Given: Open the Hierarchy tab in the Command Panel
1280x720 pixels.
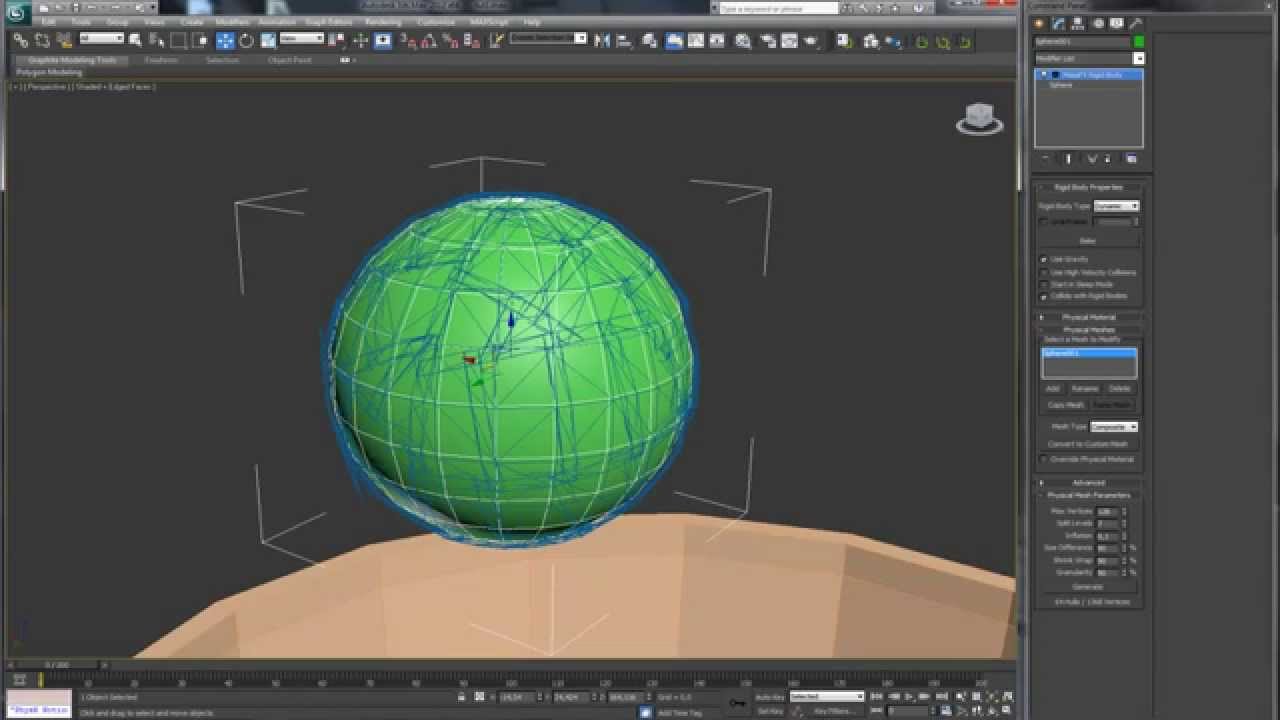Looking at the screenshot, I should click(x=1079, y=23).
